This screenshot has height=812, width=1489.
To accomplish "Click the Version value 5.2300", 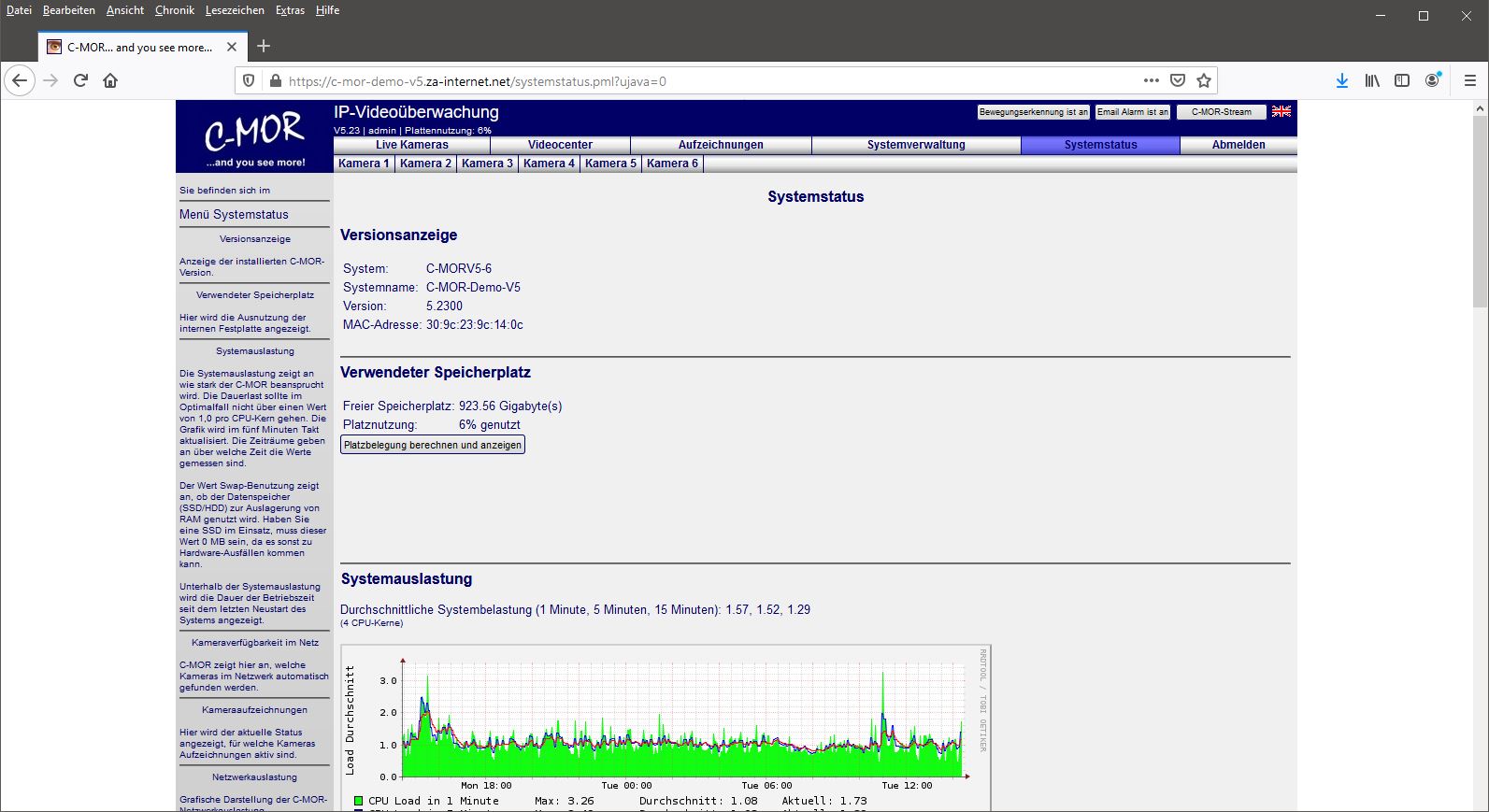I will 444,306.
